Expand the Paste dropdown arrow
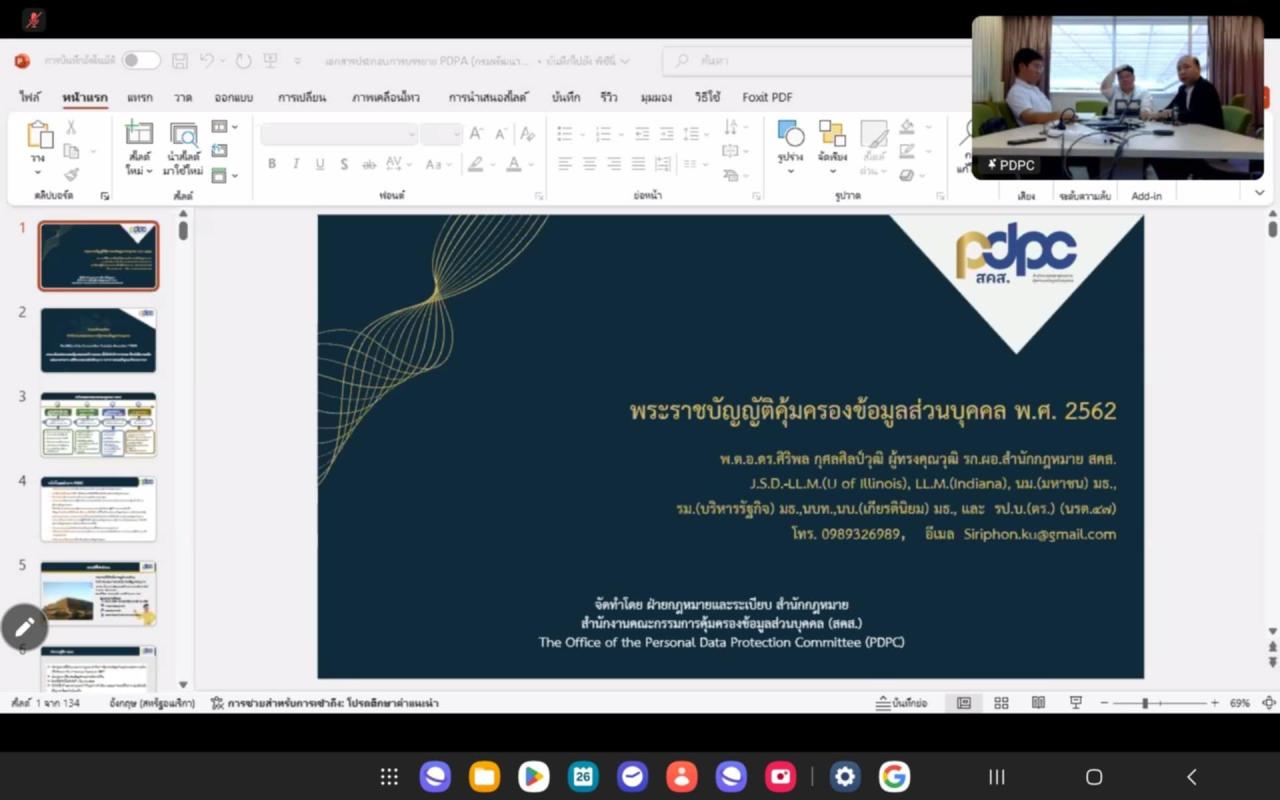 pos(39,174)
